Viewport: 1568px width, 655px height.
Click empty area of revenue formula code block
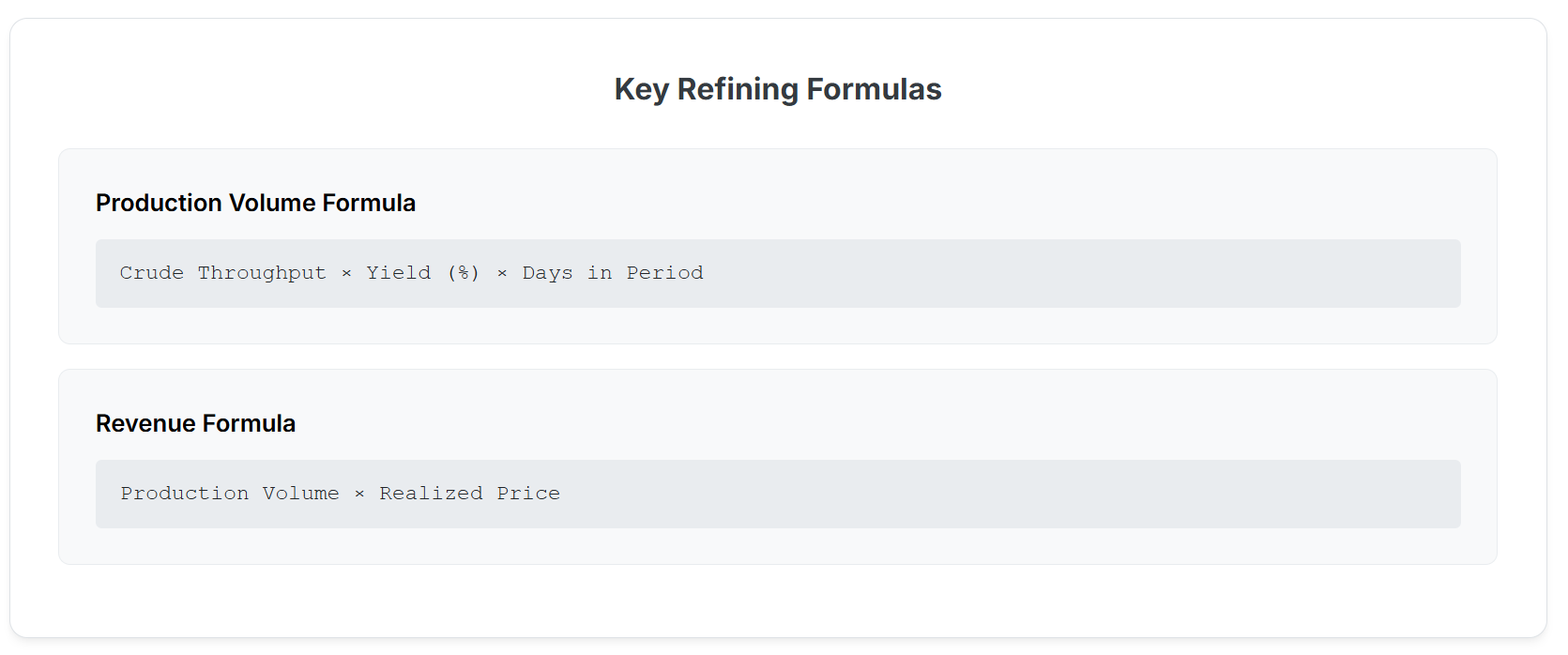click(1009, 494)
